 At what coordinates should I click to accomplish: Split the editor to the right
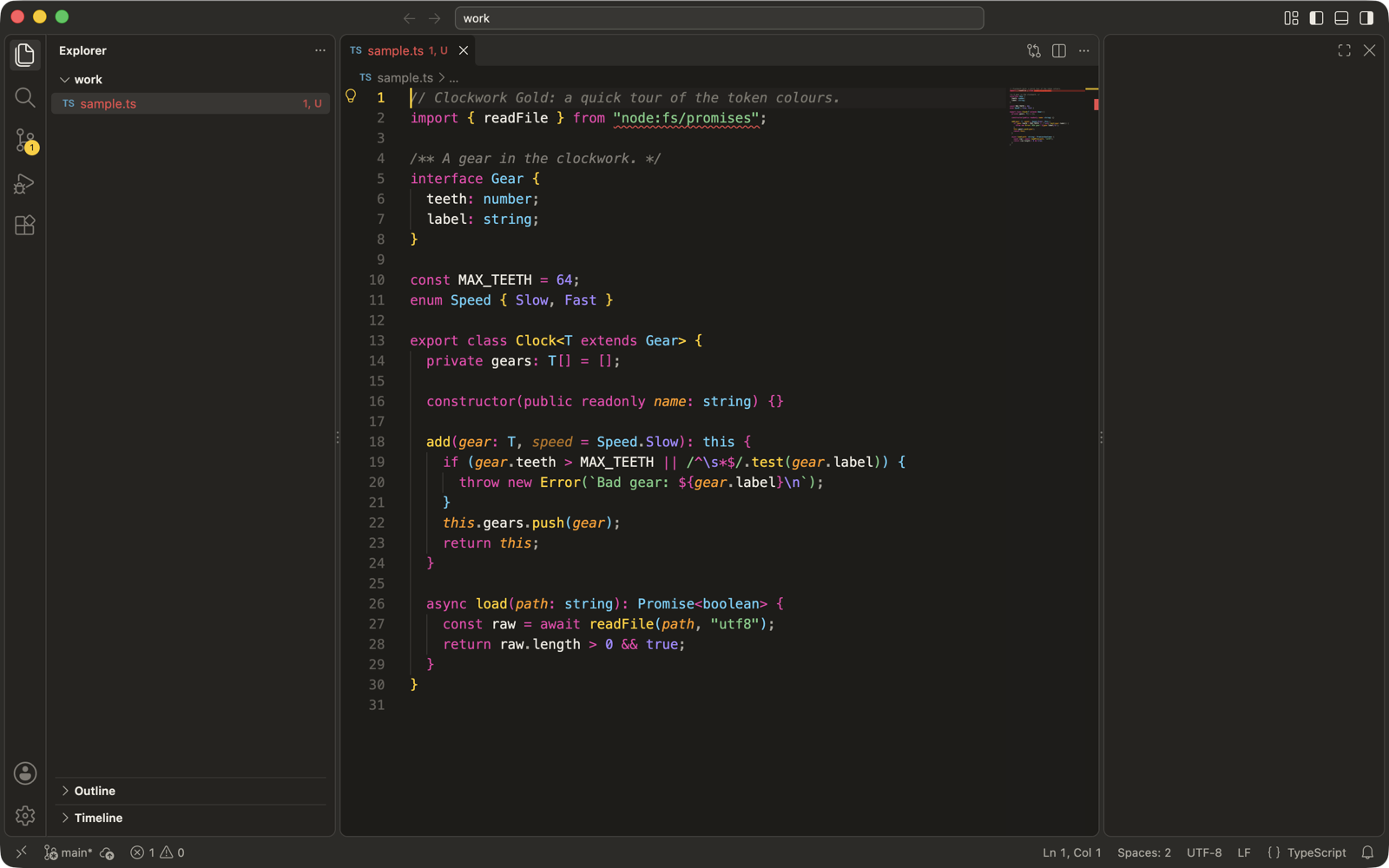click(1059, 50)
